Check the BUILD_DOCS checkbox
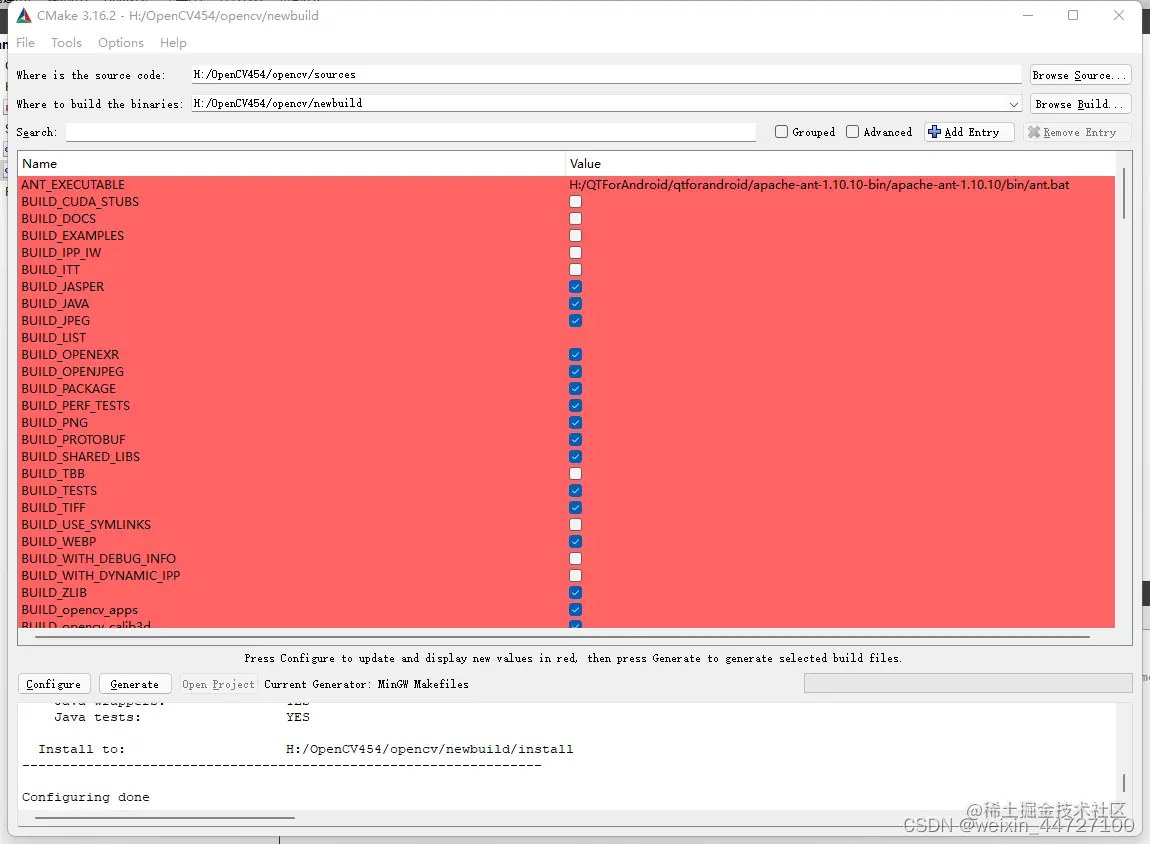This screenshot has width=1150, height=844. (x=575, y=218)
